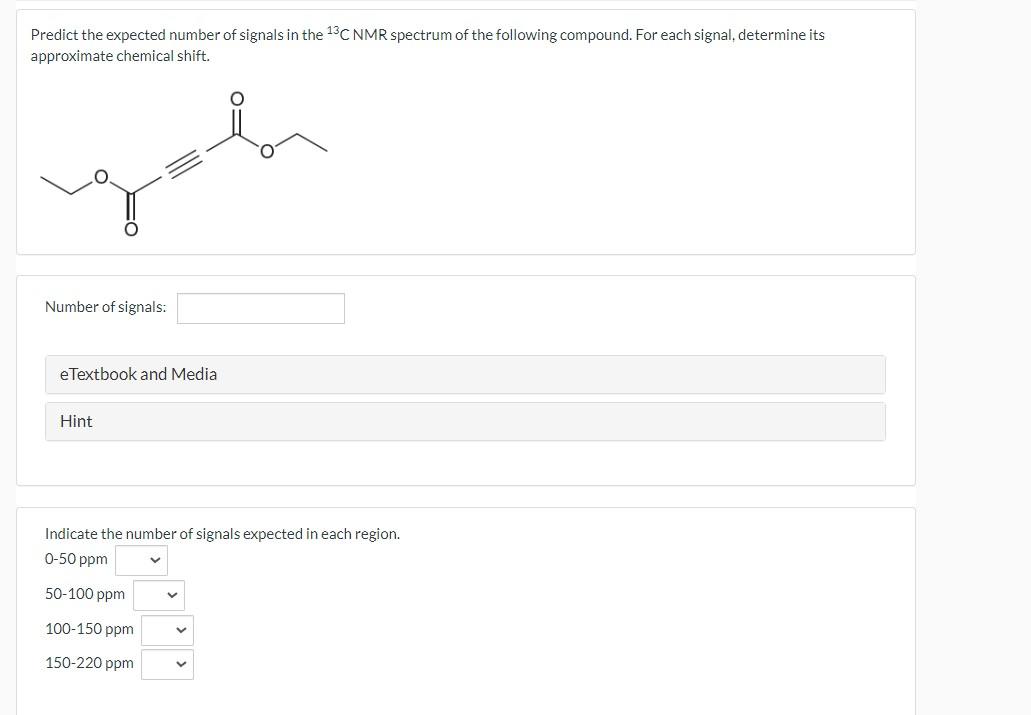Click the Hint button
Image resolution: width=1031 pixels, height=715 pixels.
tap(465, 421)
